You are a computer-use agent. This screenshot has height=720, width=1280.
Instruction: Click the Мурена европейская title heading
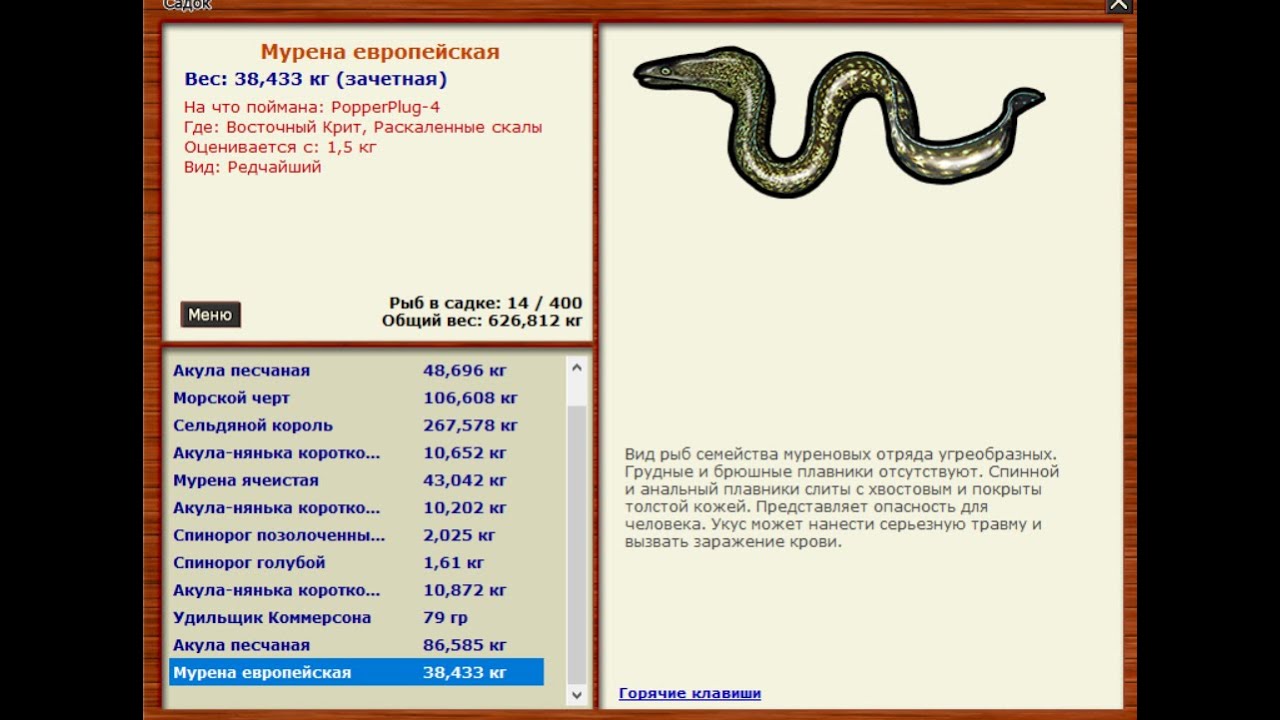380,52
